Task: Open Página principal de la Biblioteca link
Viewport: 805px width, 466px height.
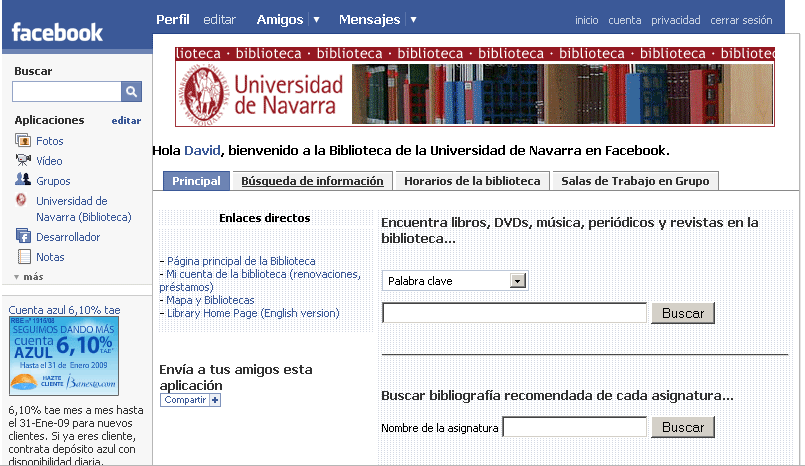Action: pos(241,261)
